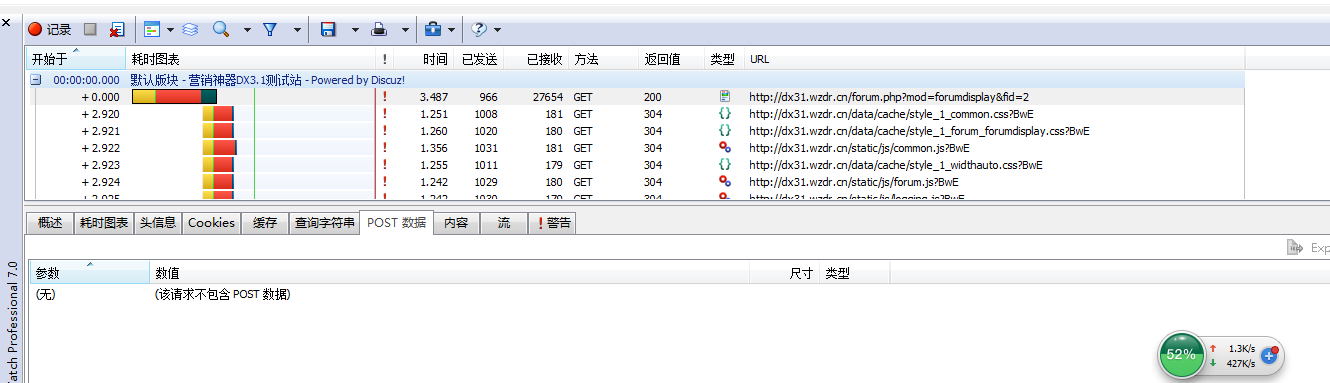Viewport: 1330px width, 383px height.
Task: Sort by the 方法 column header
Action: 603,59
